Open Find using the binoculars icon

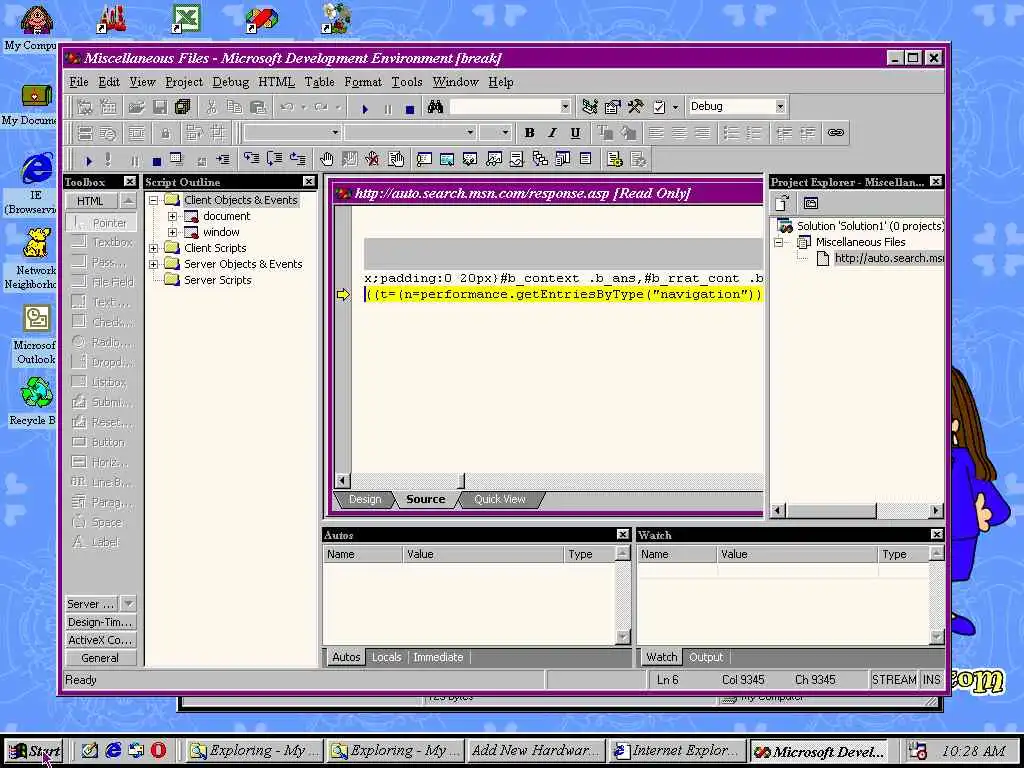click(435, 106)
